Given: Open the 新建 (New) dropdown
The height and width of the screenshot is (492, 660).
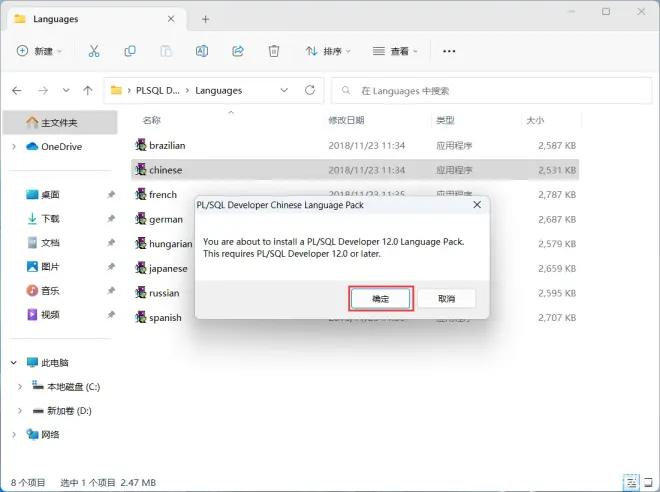Looking at the screenshot, I should (x=39, y=51).
